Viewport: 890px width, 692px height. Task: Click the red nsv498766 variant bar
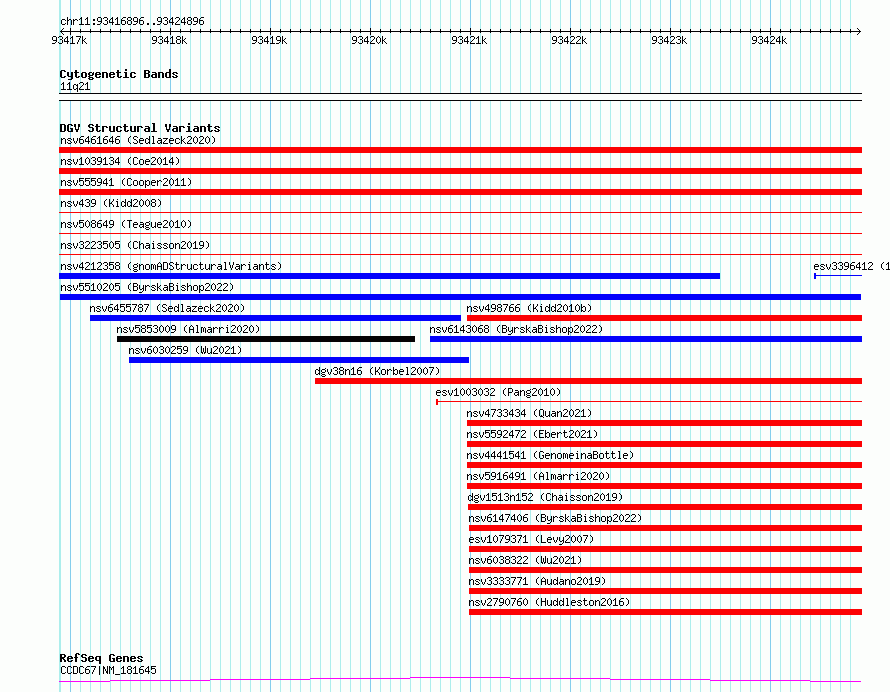click(664, 318)
